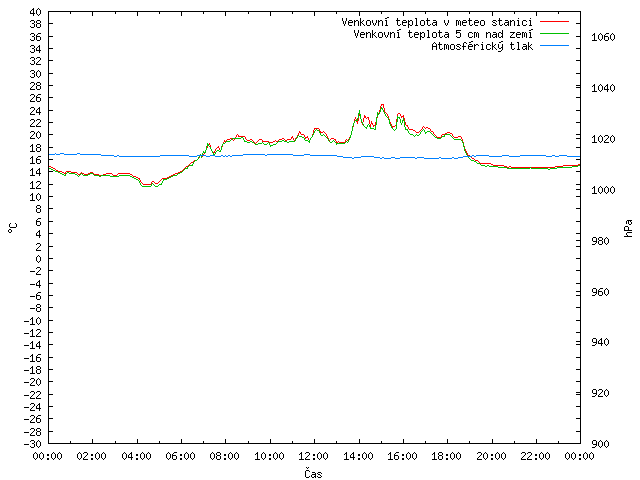Click the temperature peak near 15:00
The height and width of the screenshot is (480, 640).
[x=382, y=105]
